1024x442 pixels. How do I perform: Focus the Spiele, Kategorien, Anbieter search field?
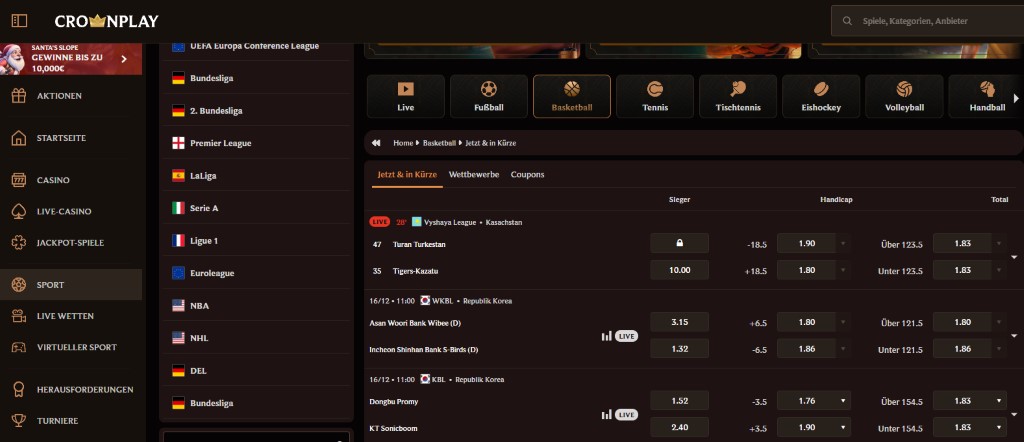[930, 20]
